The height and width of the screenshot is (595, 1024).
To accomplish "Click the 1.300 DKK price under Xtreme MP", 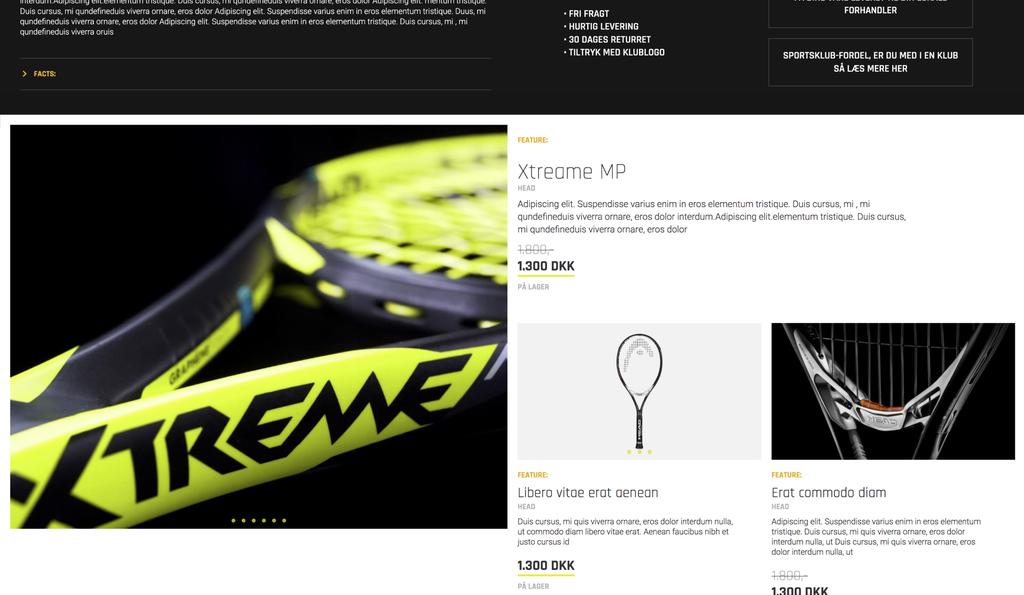I will click(546, 266).
